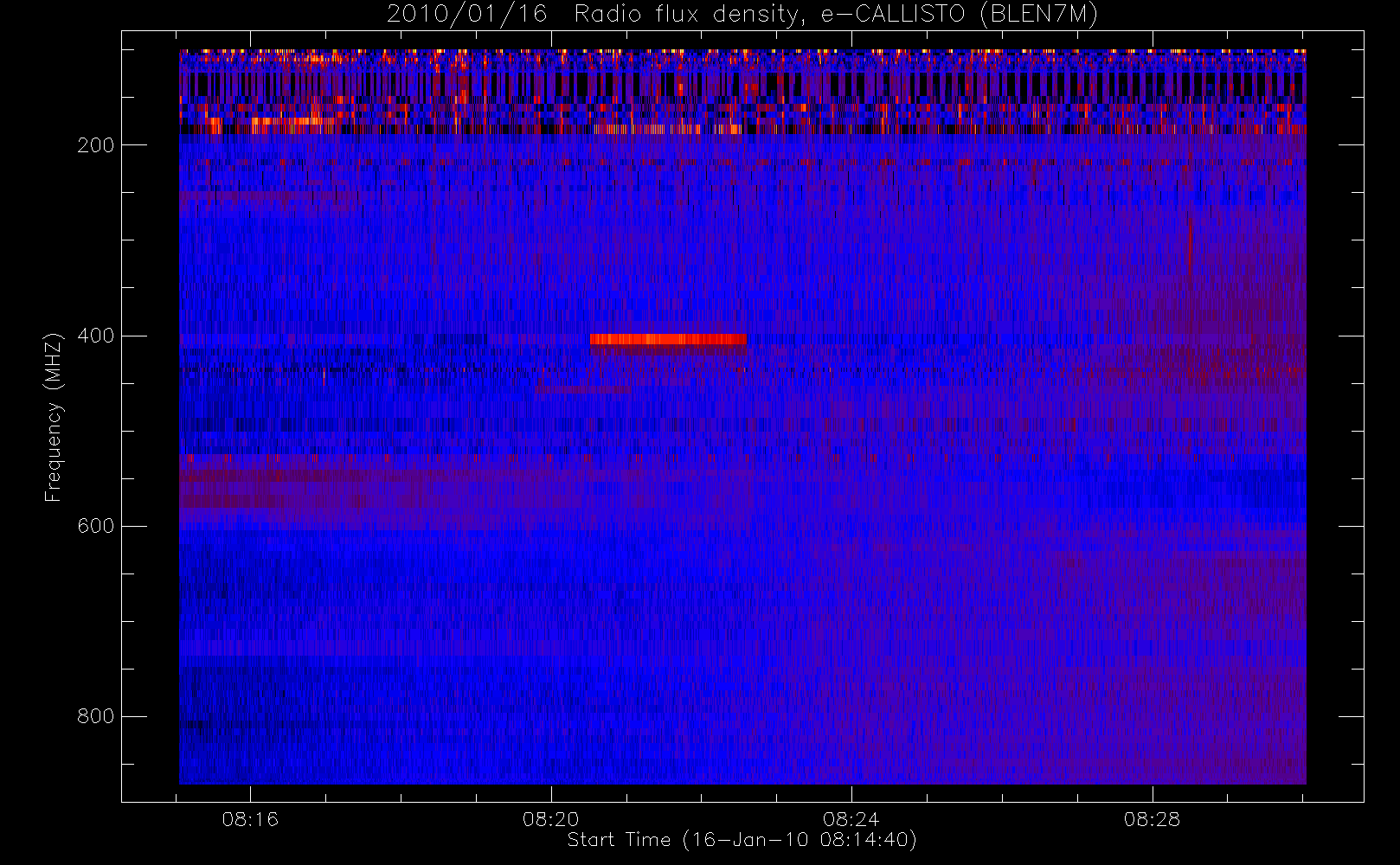Image resolution: width=1400 pixels, height=865 pixels.
Task: Click the 600 frequency tick label
Action: tap(96, 526)
